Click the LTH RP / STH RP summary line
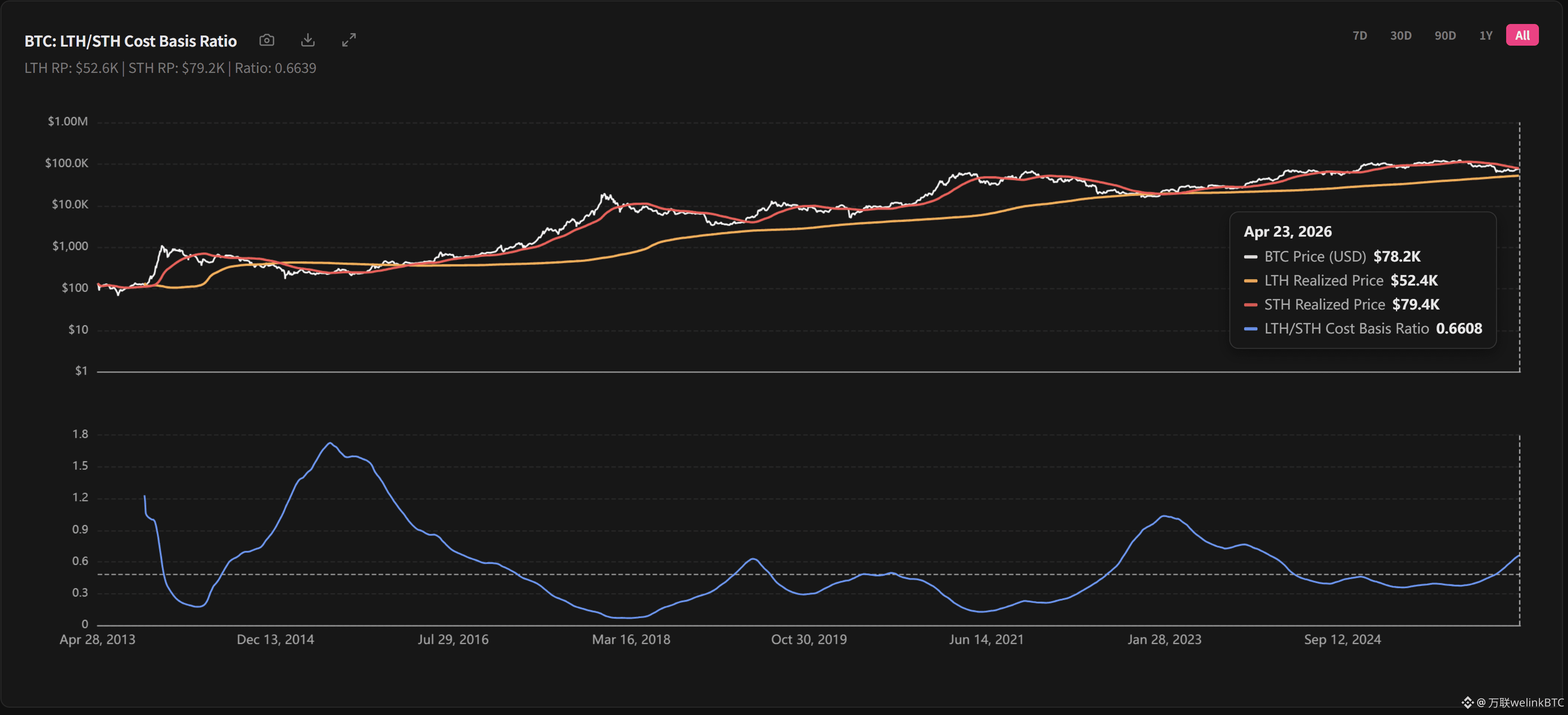The width and height of the screenshot is (1568, 715). point(170,68)
